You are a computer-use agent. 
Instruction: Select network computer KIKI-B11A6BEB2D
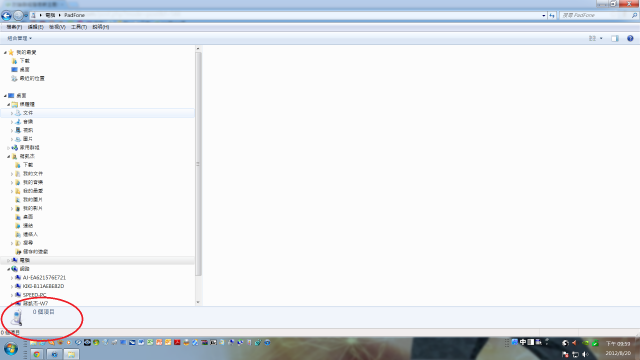coord(43,286)
